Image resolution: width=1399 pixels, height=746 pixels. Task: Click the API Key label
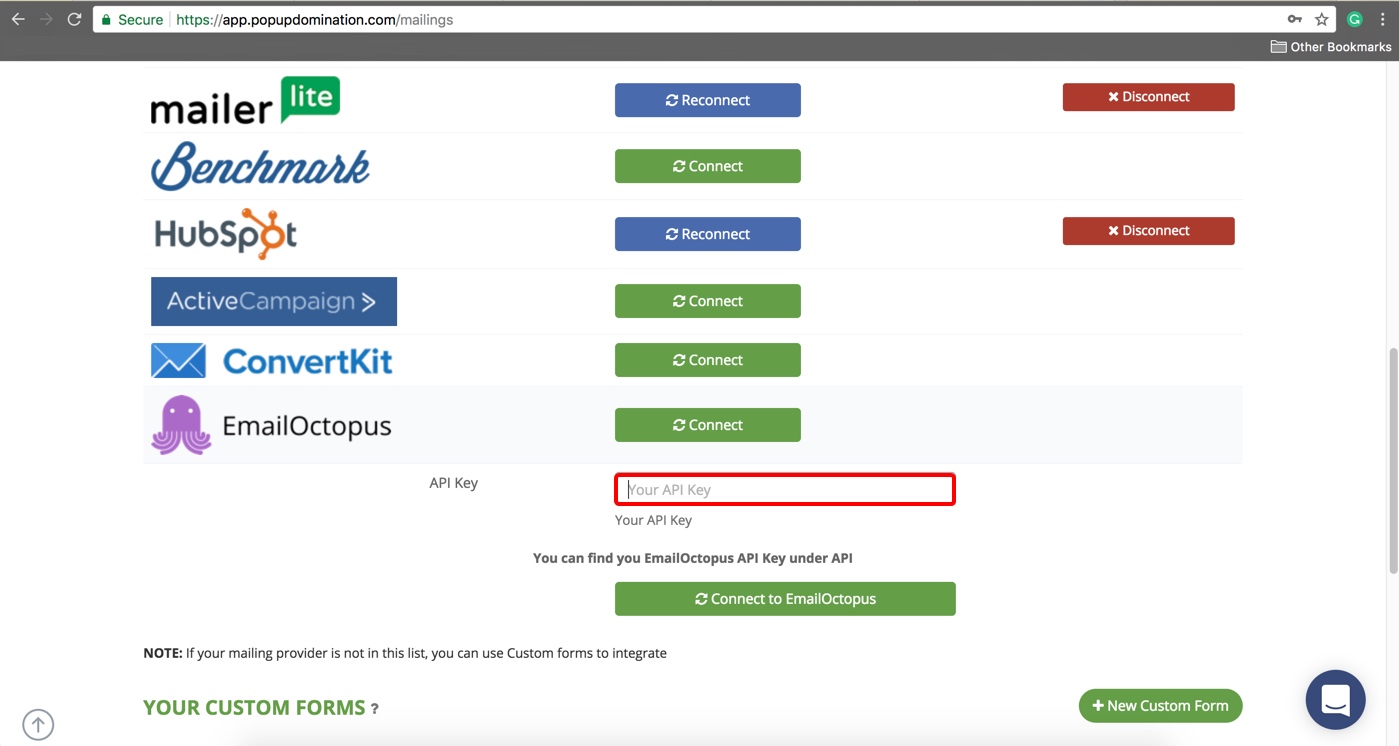pos(453,483)
